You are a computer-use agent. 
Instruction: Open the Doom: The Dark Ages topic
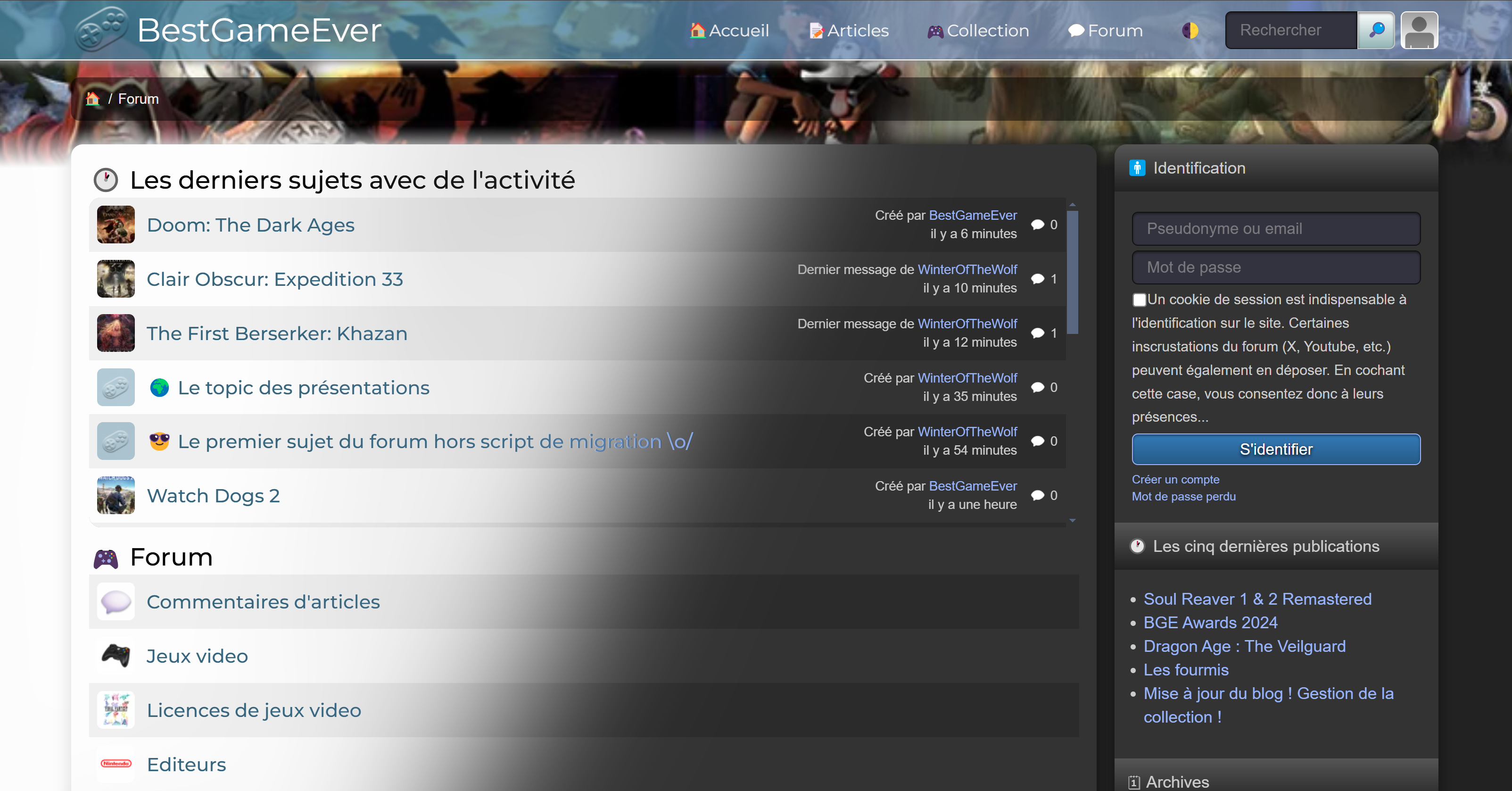click(251, 225)
